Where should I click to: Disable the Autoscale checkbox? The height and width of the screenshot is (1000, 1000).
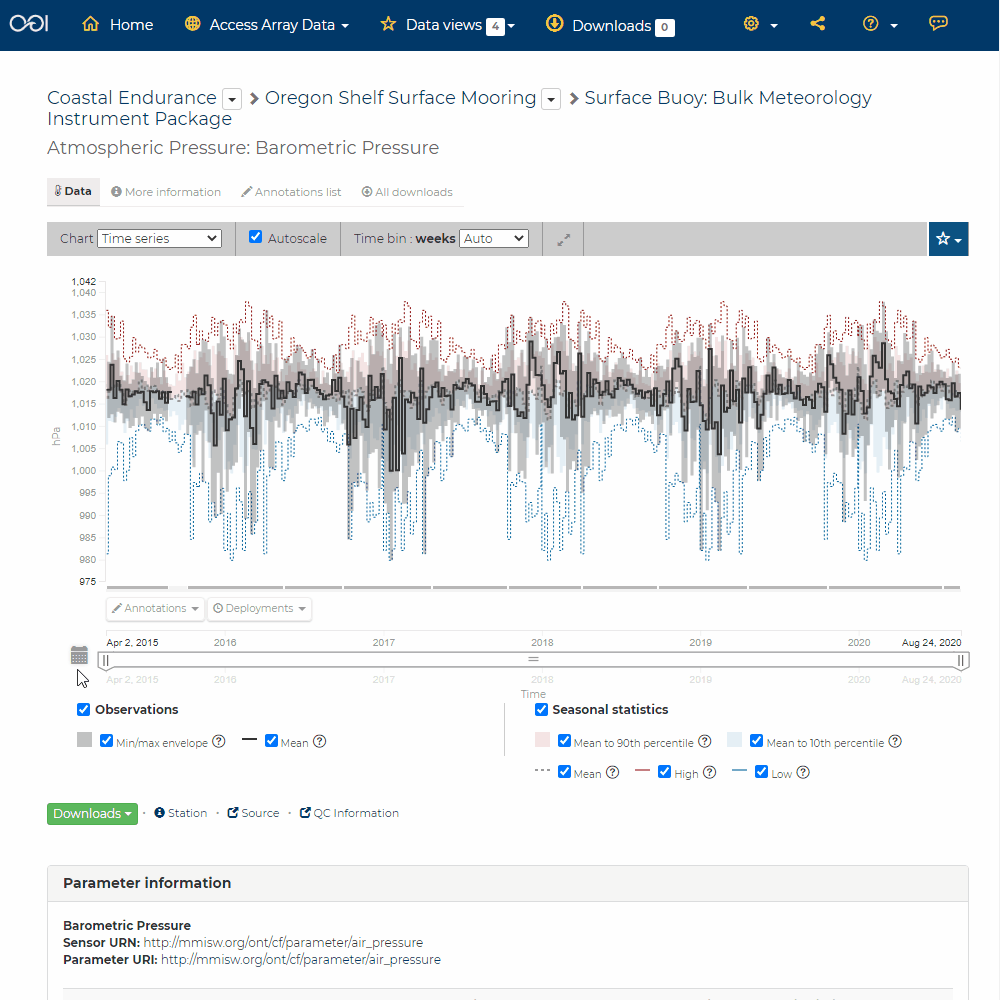tap(256, 236)
